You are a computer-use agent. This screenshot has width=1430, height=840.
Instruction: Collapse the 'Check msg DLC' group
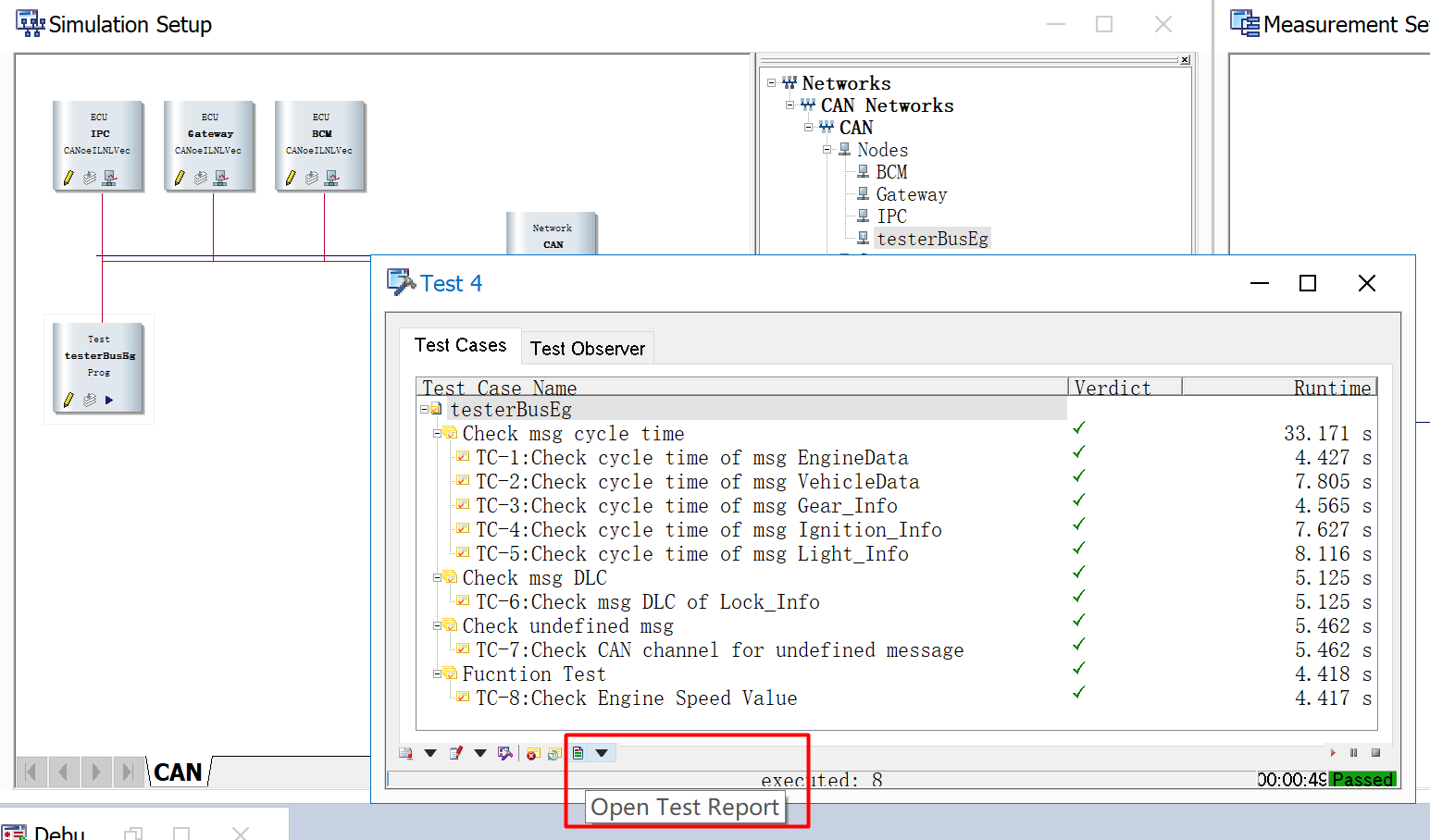(437, 577)
